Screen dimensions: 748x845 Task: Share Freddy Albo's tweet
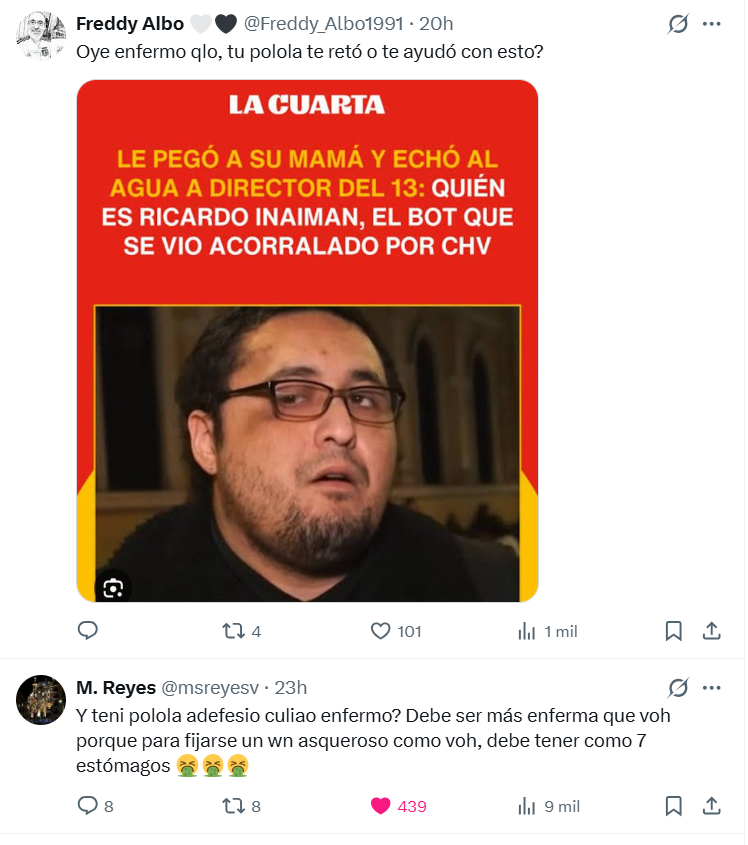[711, 631]
